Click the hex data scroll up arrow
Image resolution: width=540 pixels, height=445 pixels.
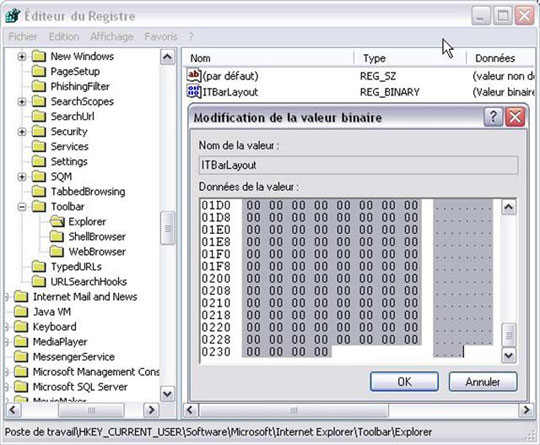click(509, 207)
